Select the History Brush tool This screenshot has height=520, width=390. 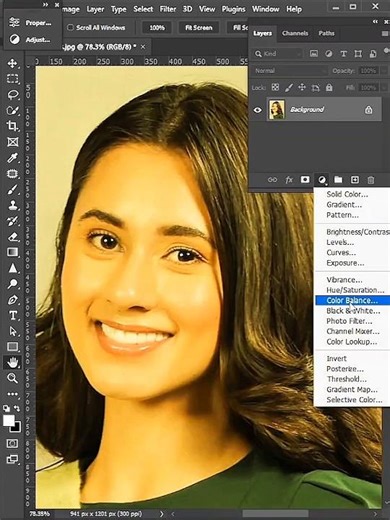pos(13,221)
